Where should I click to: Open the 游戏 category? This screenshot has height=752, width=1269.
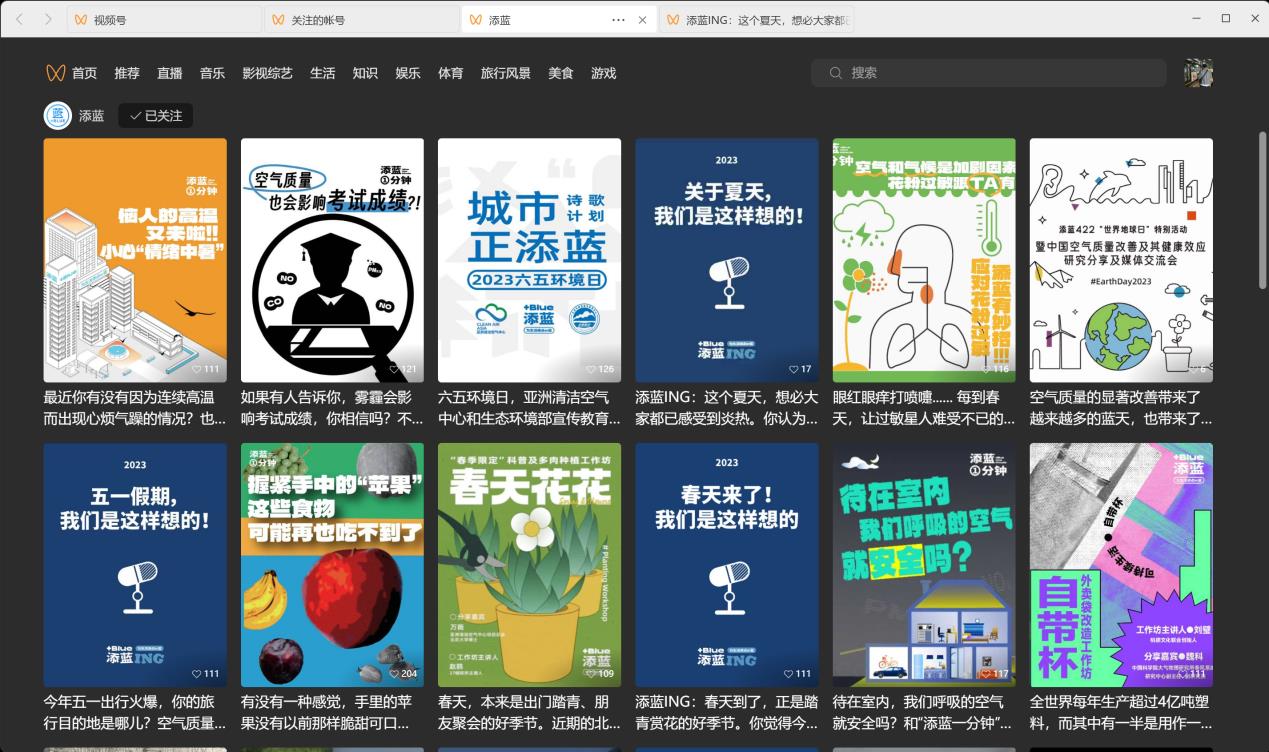tap(604, 73)
